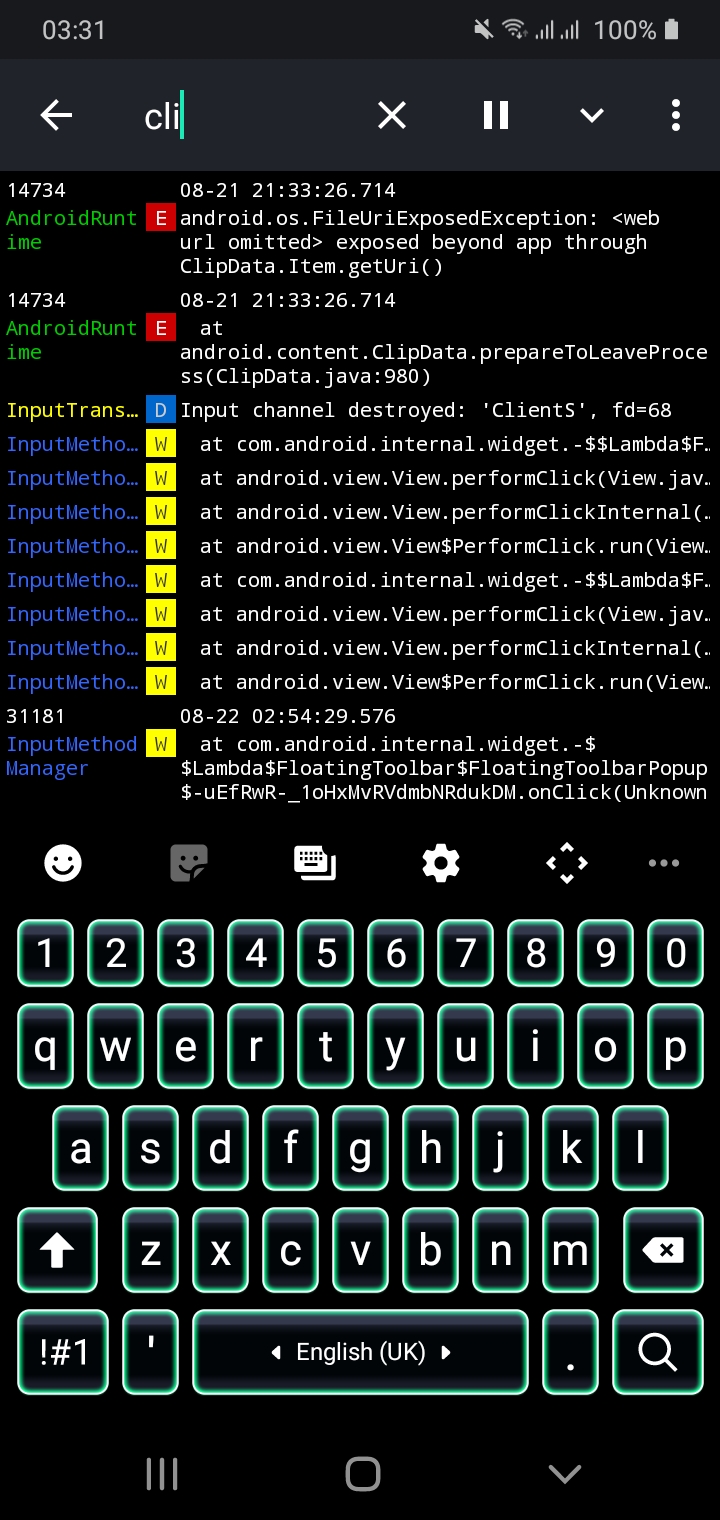This screenshot has width=720, height=1520.
Task: Tap the Wi-Fi icon in status bar
Action: coord(515,30)
